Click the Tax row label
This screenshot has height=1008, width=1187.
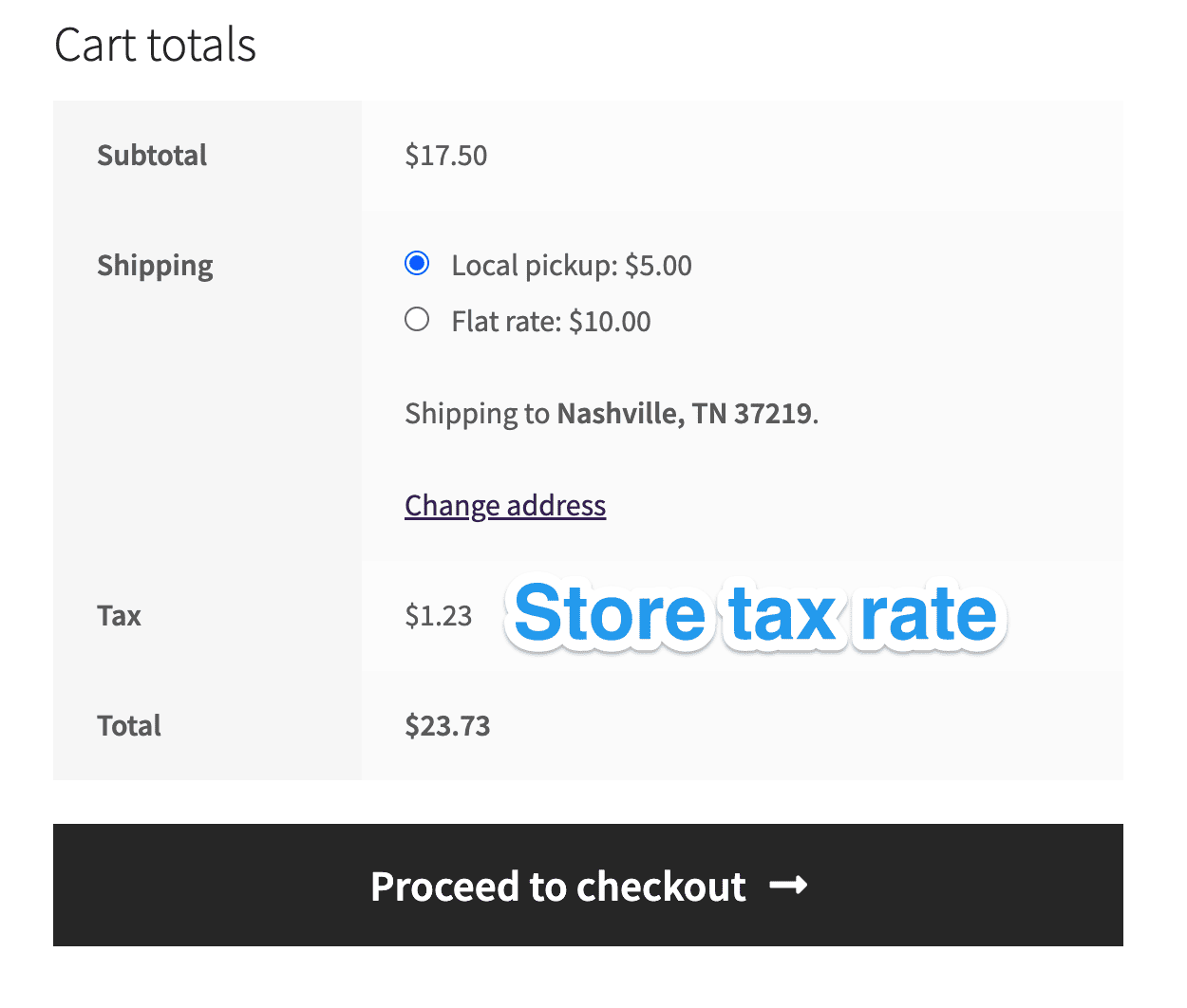click(x=119, y=616)
